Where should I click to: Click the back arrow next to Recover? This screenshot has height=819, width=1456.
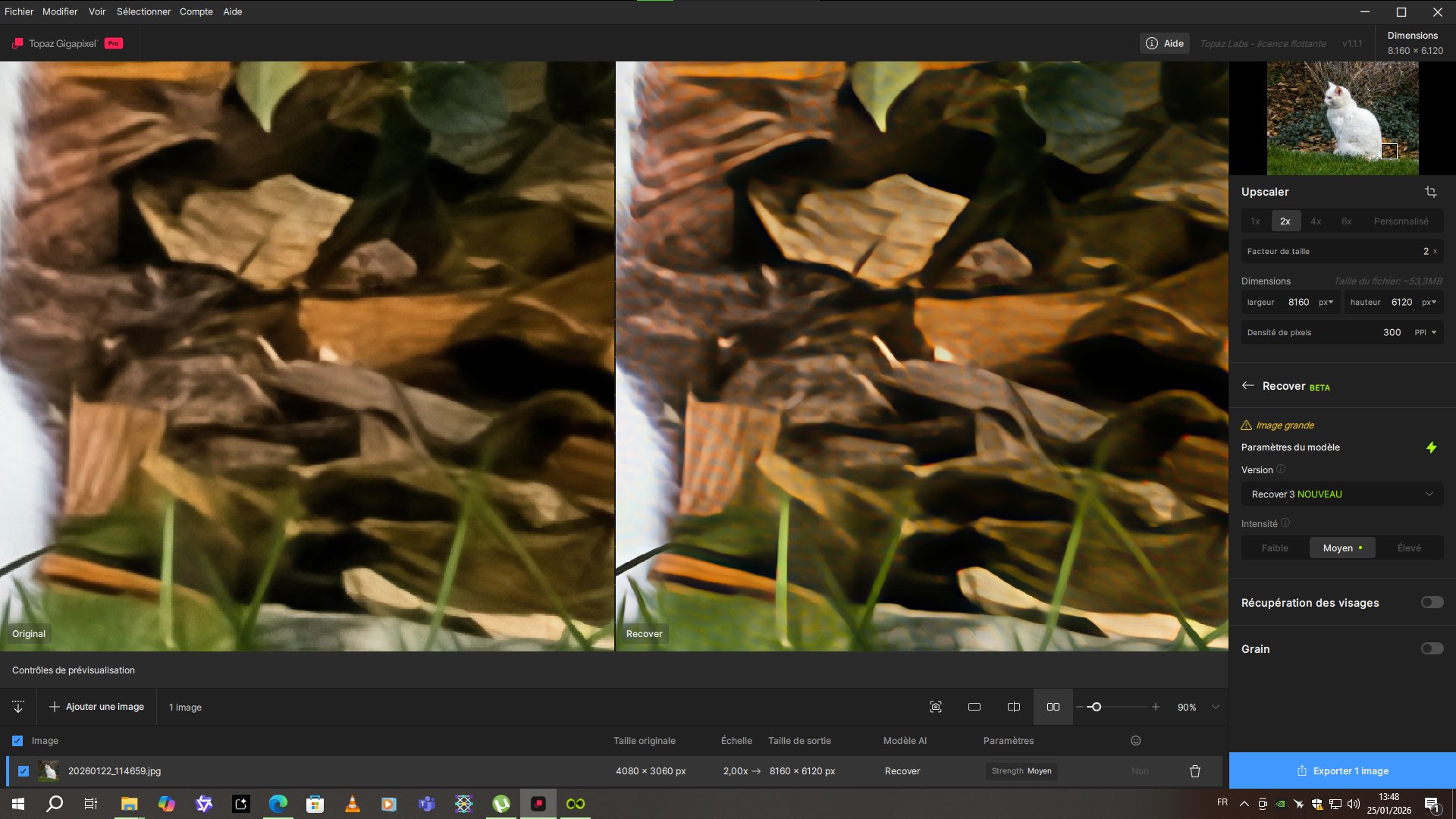pos(1248,386)
